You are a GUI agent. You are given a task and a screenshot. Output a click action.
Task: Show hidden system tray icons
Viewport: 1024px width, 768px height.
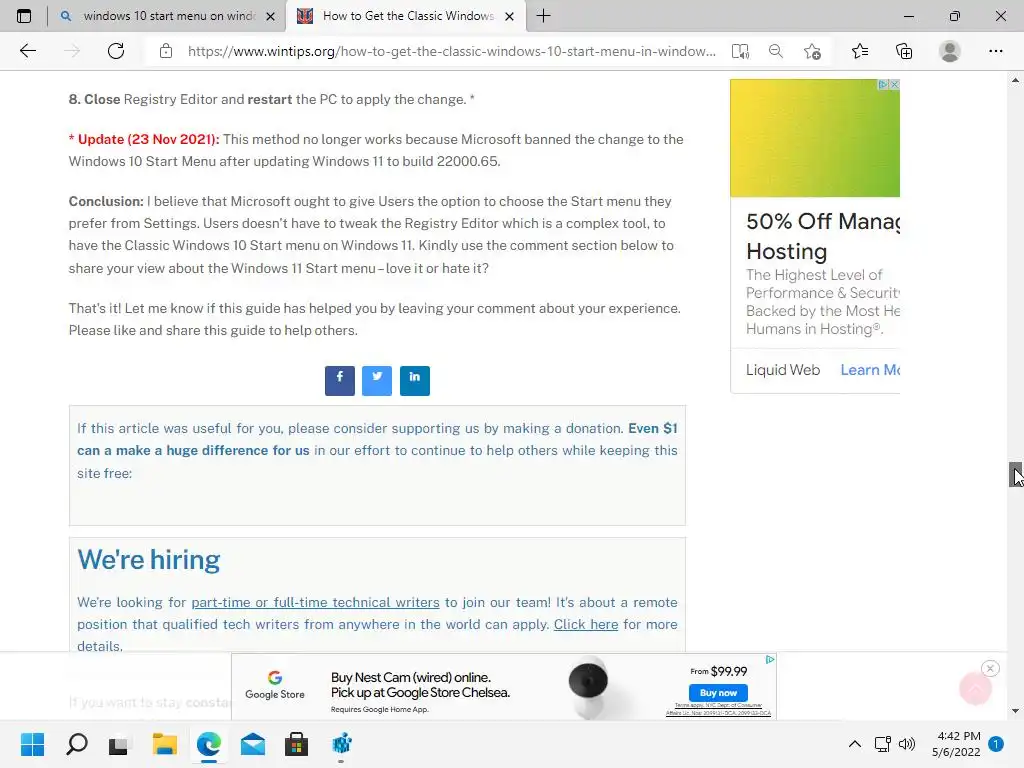[854, 744]
